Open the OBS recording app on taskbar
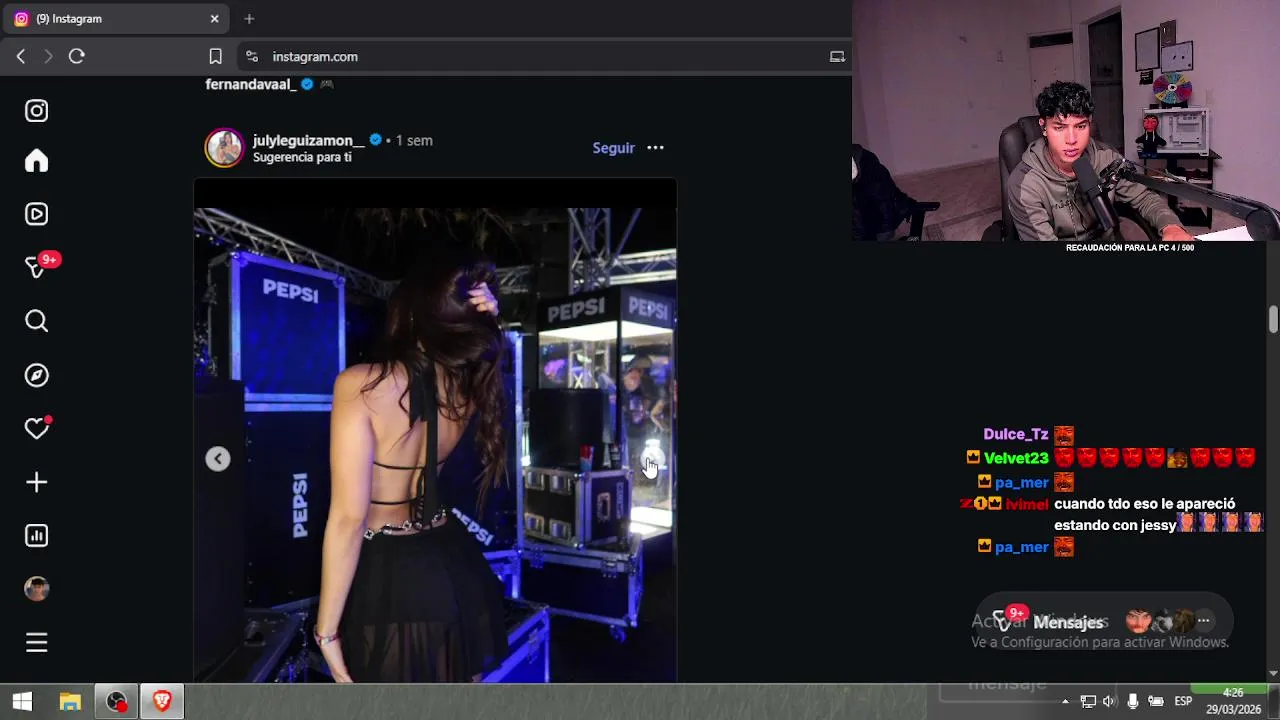This screenshot has width=1280, height=720. pos(117,702)
